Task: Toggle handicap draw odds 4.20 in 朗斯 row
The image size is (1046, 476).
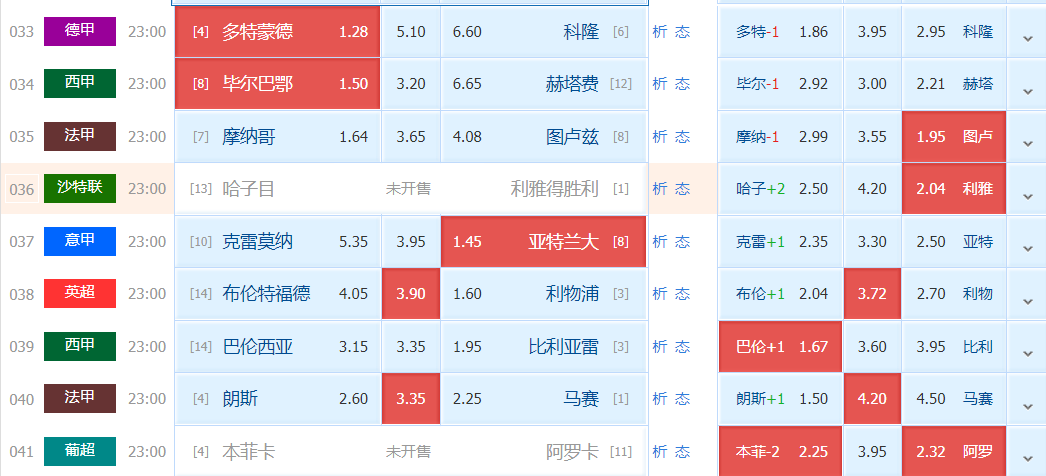Action: click(x=873, y=399)
